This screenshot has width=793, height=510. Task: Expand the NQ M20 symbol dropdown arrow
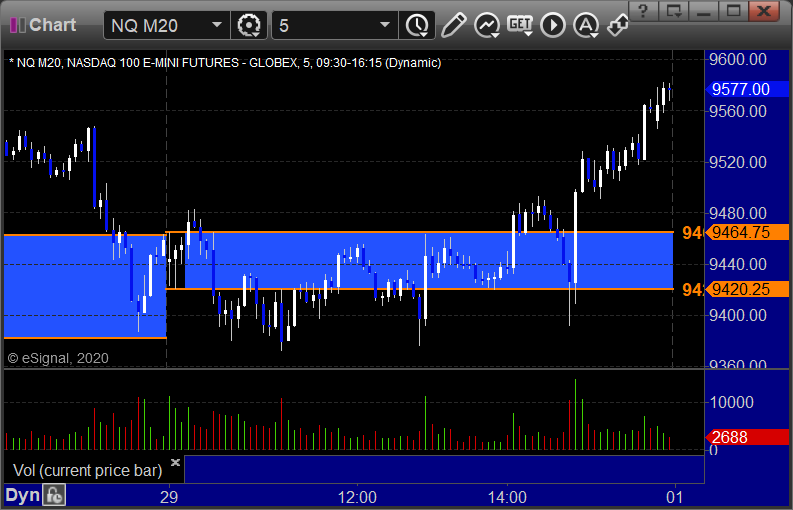click(x=217, y=24)
